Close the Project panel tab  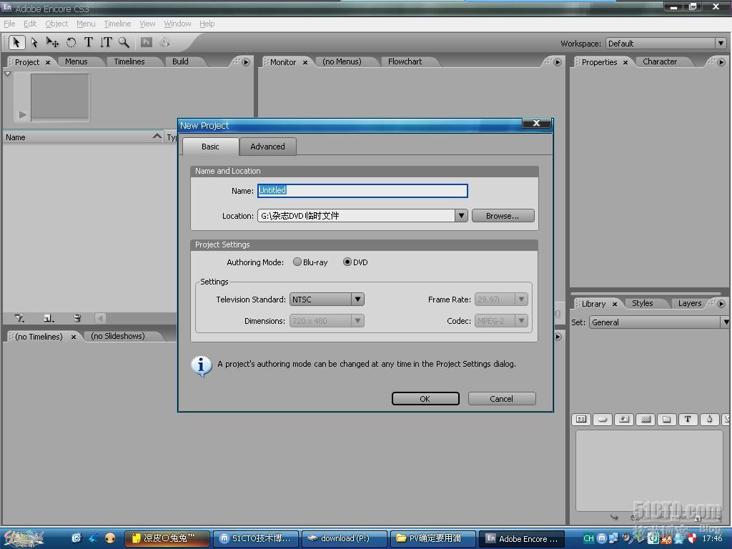tap(48, 62)
